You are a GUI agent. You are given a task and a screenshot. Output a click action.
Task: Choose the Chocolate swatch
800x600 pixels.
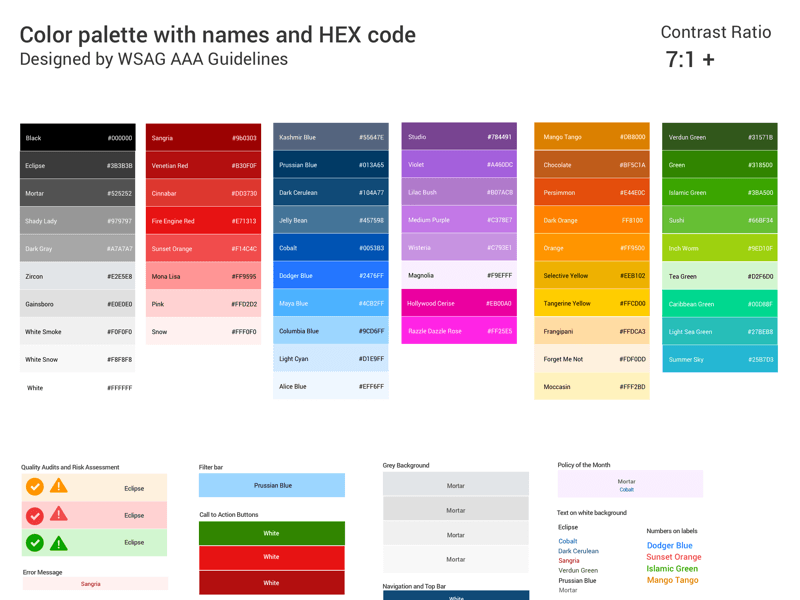pyautogui.click(x=592, y=164)
